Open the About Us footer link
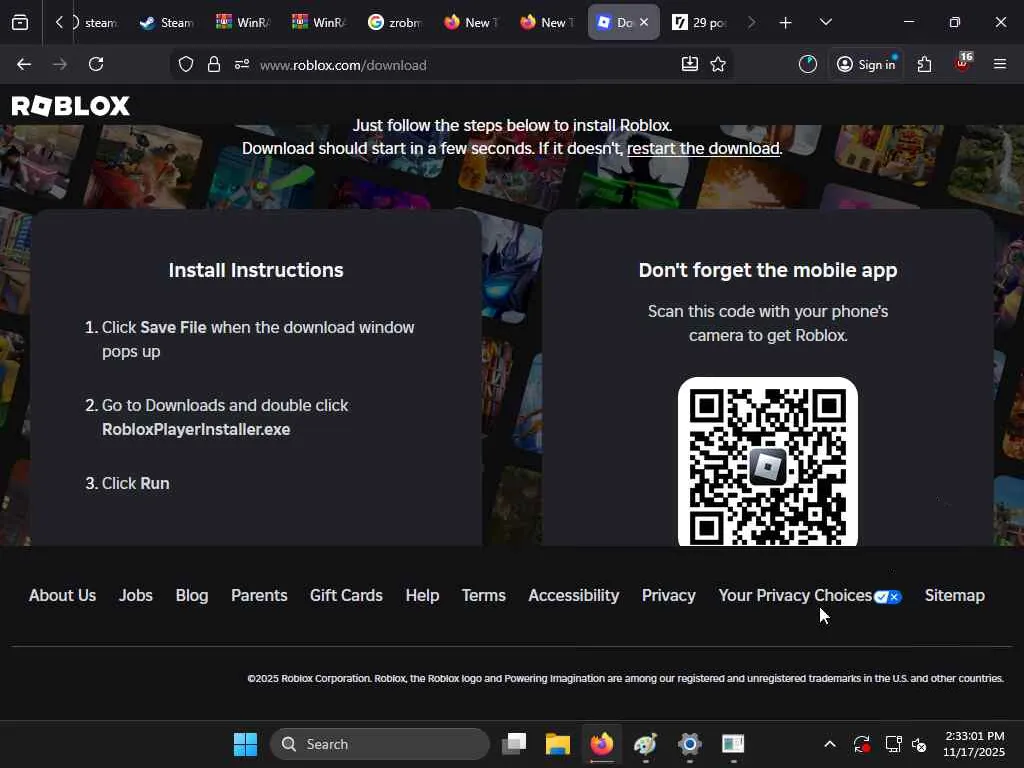Image resolution: width=1024 pixels, height=768 pixels. (62, 596)
